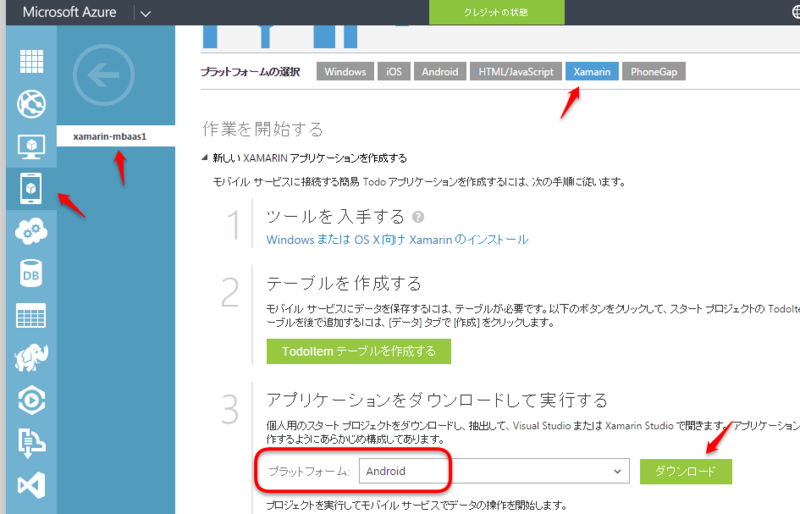The width and height of the screenshot is (800, 514).
Task: Open the Microsoft Azure header dropdown chevron
Action: tap(145, 13)
